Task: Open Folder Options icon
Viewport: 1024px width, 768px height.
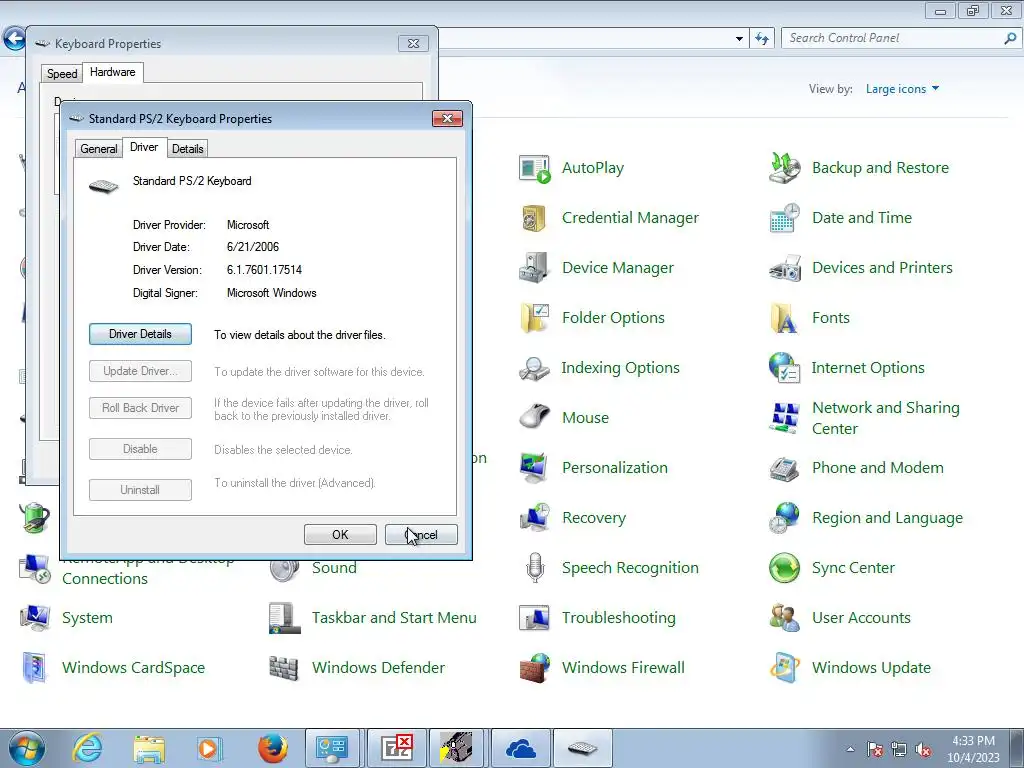Action: [534, 318]
